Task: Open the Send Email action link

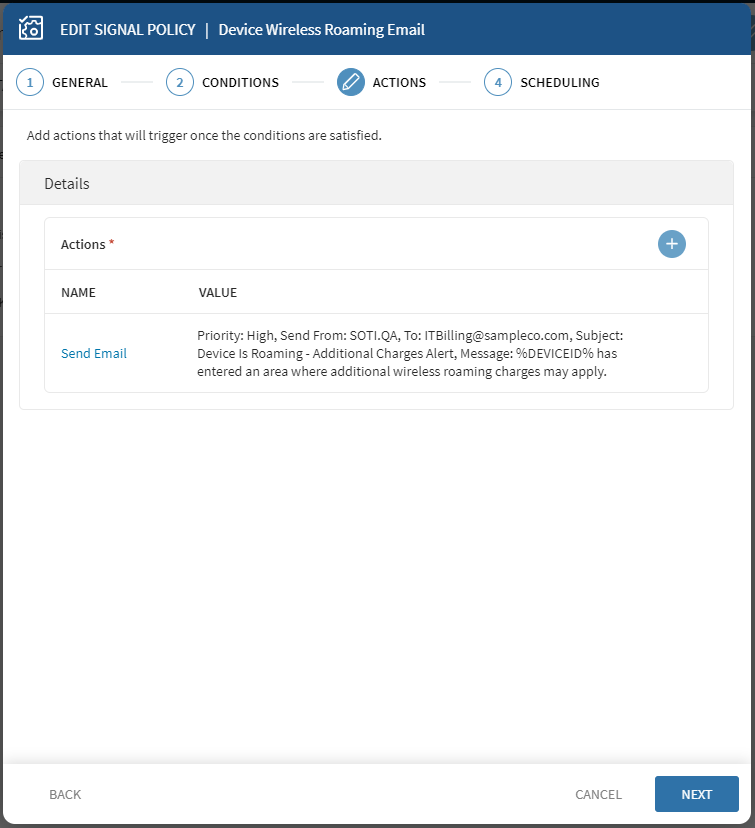Action: tap(94, 353)
